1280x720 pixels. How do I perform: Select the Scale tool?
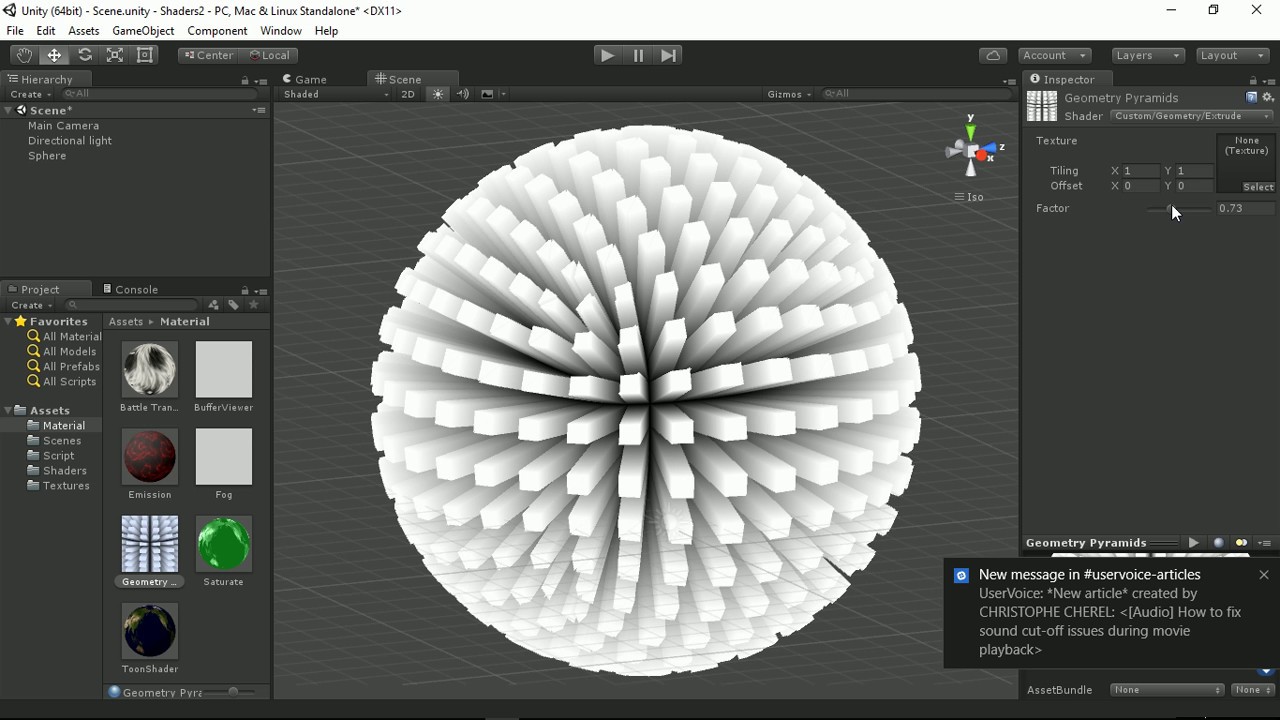(114, 55)
